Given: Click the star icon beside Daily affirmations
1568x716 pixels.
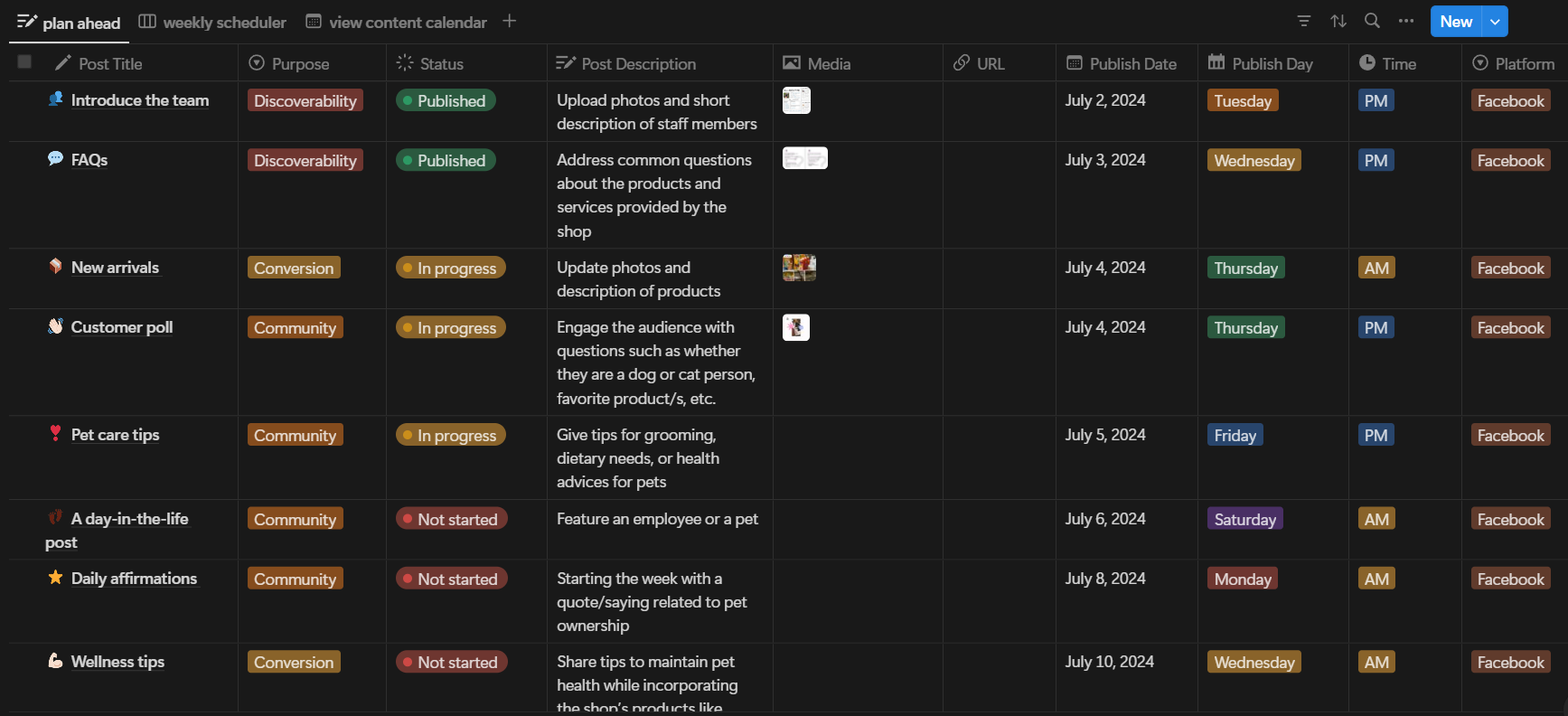Looking at the screenshot, I should [x=55, y=578].
